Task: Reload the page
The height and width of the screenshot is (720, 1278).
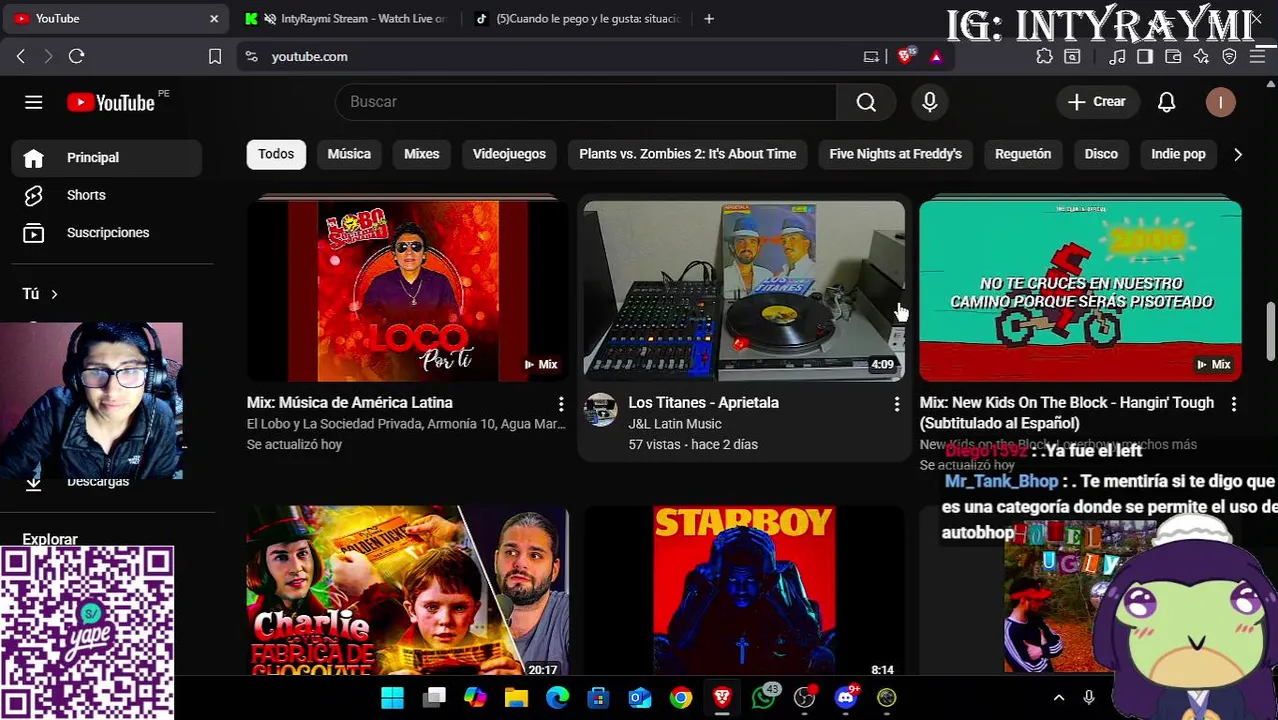Action: [x=76, y=57]
